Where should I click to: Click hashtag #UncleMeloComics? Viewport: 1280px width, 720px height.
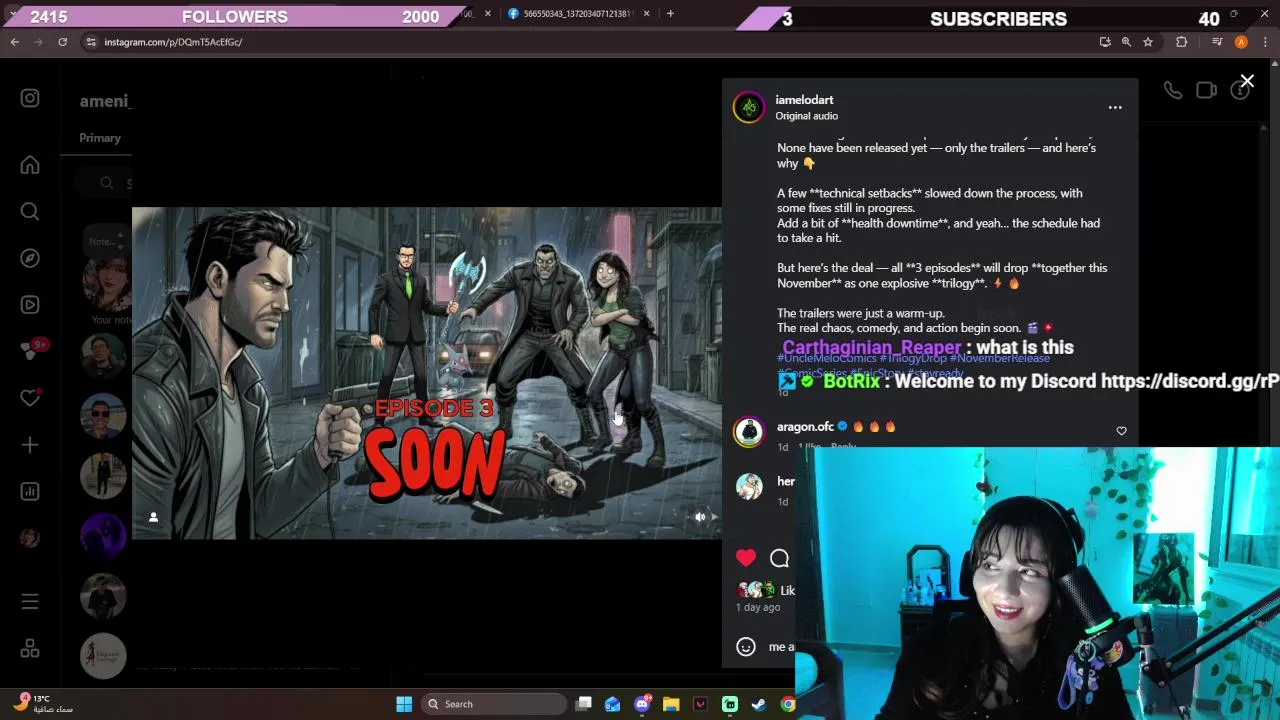point(827,359)
